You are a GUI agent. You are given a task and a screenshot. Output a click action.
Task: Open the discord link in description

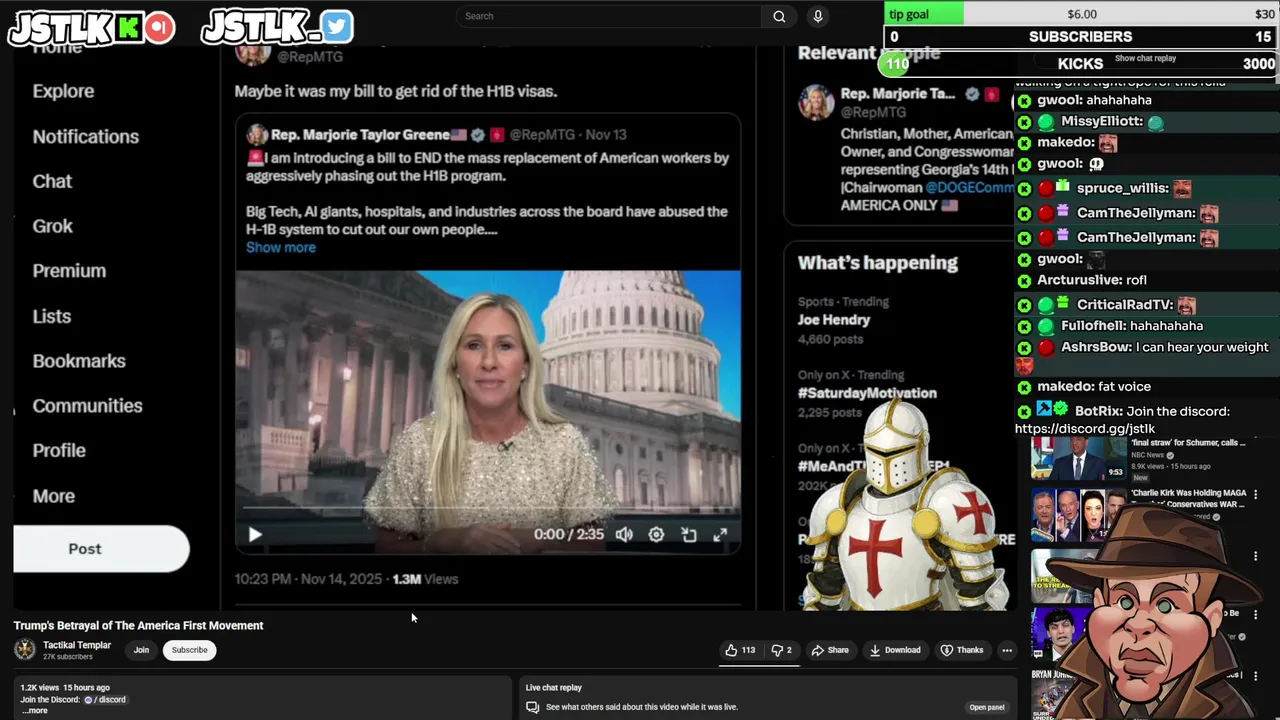click(x=104, y=699)
